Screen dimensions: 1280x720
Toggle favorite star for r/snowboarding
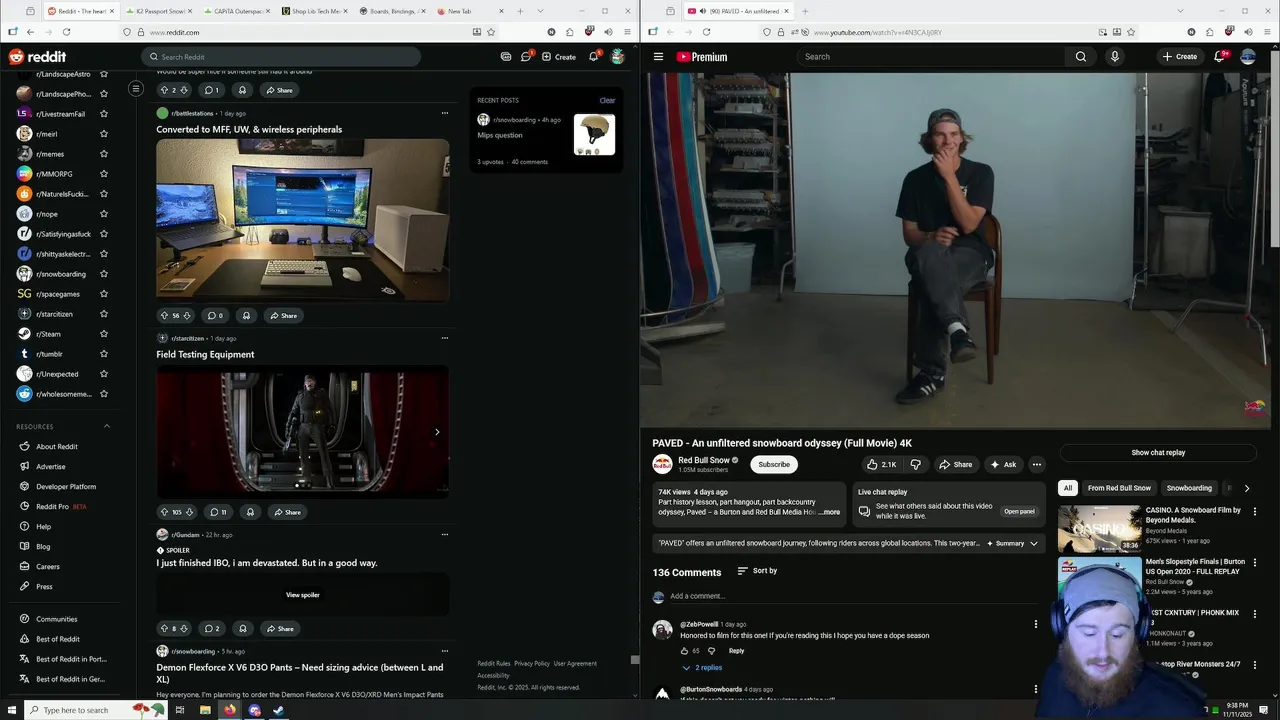click(104, 274)
